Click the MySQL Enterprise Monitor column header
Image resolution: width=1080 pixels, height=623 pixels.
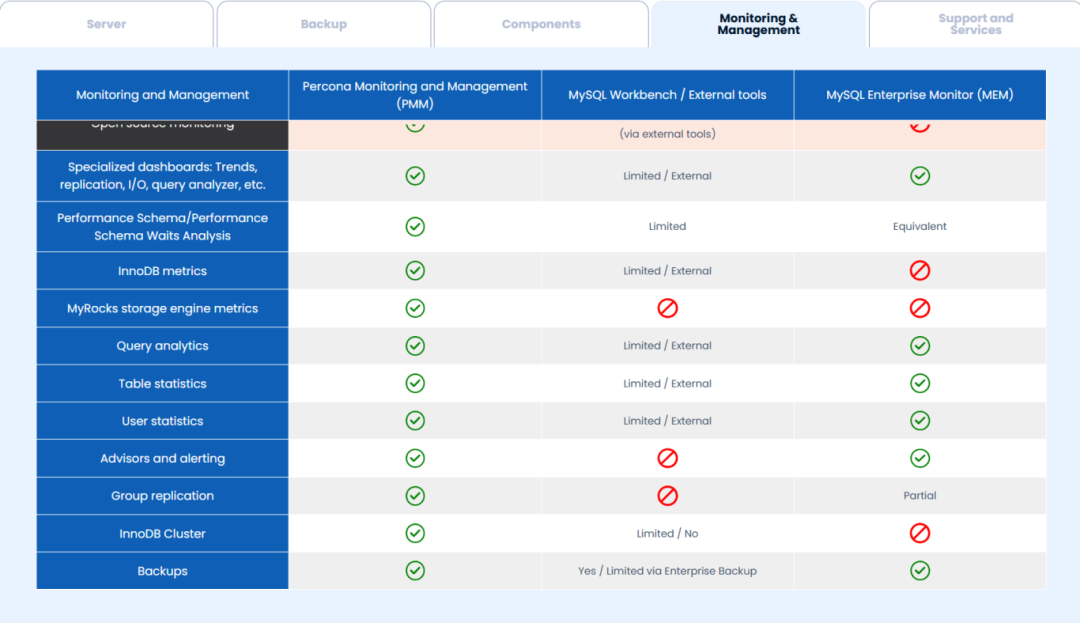click(x=920, y=95)
